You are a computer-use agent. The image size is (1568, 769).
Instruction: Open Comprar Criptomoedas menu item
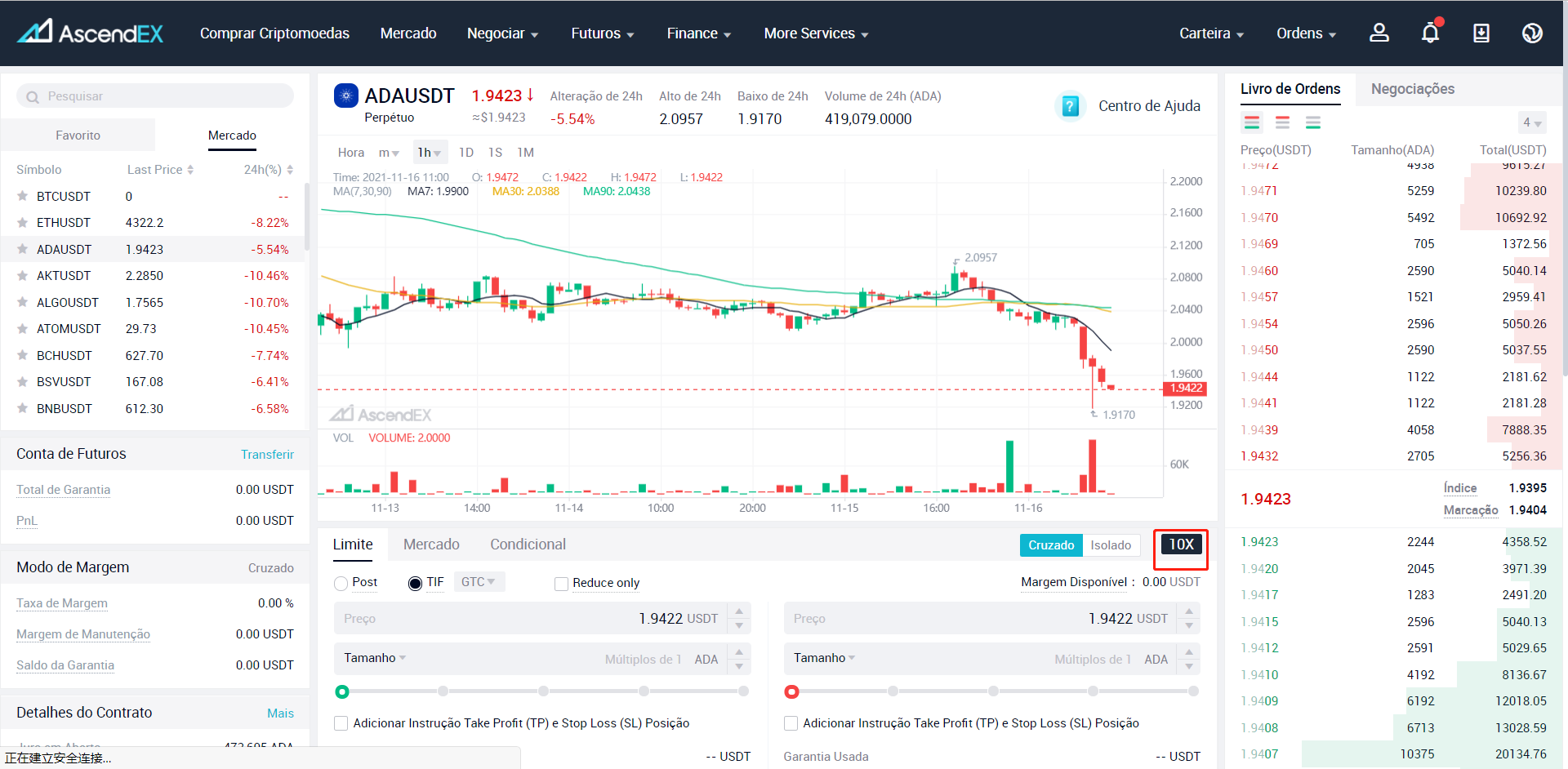(x=274, y=33)
